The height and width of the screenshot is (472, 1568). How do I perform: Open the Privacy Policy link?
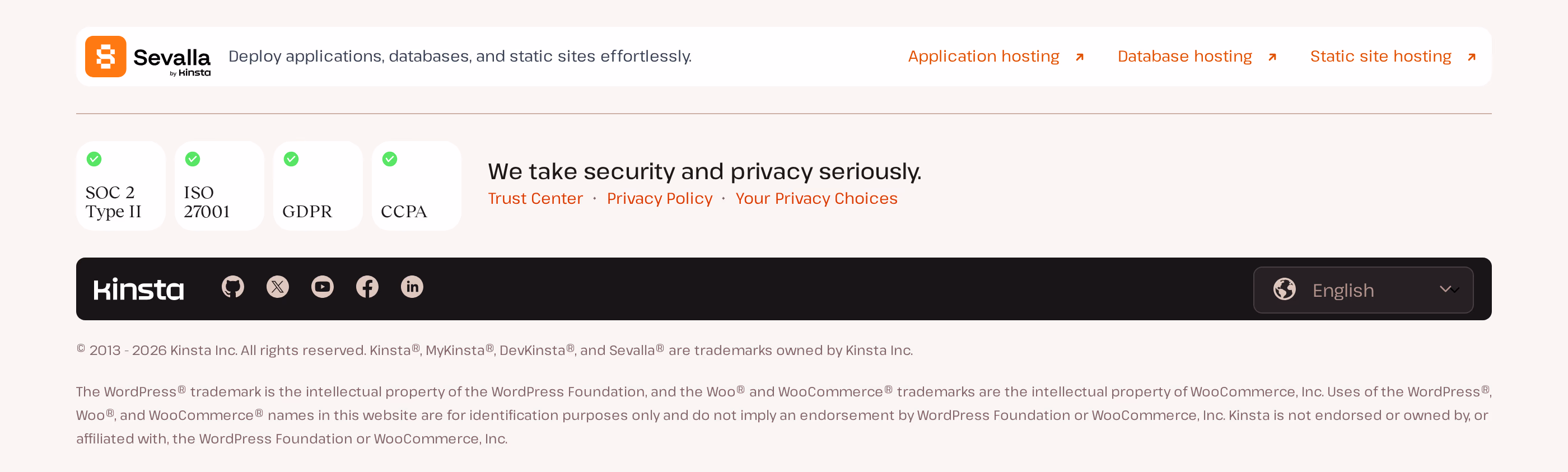point(659,199)
